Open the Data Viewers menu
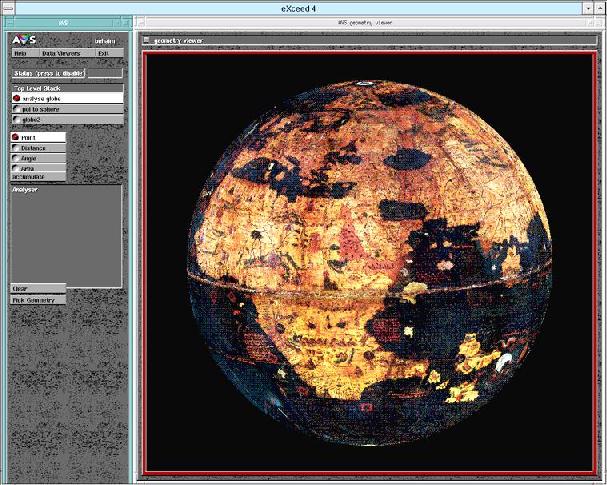Image resolution: width=607 pixels, height=485 pixels. 67,53
